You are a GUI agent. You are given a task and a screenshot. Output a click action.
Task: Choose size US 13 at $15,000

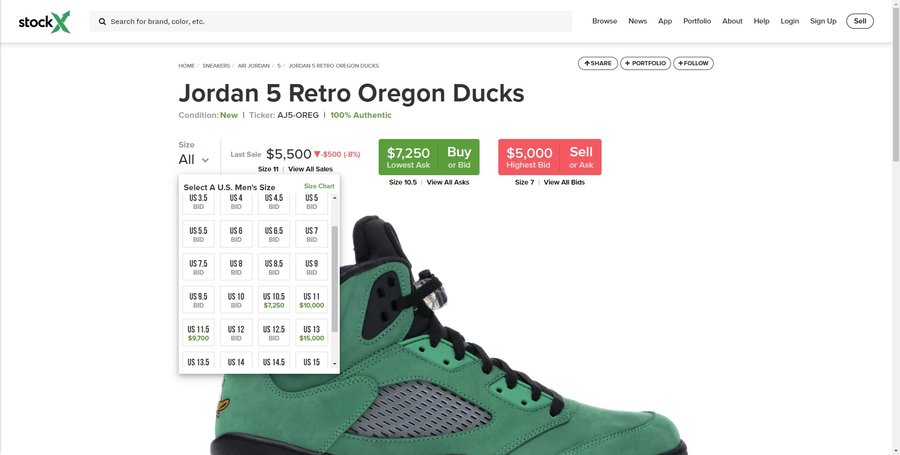[312, 333]
